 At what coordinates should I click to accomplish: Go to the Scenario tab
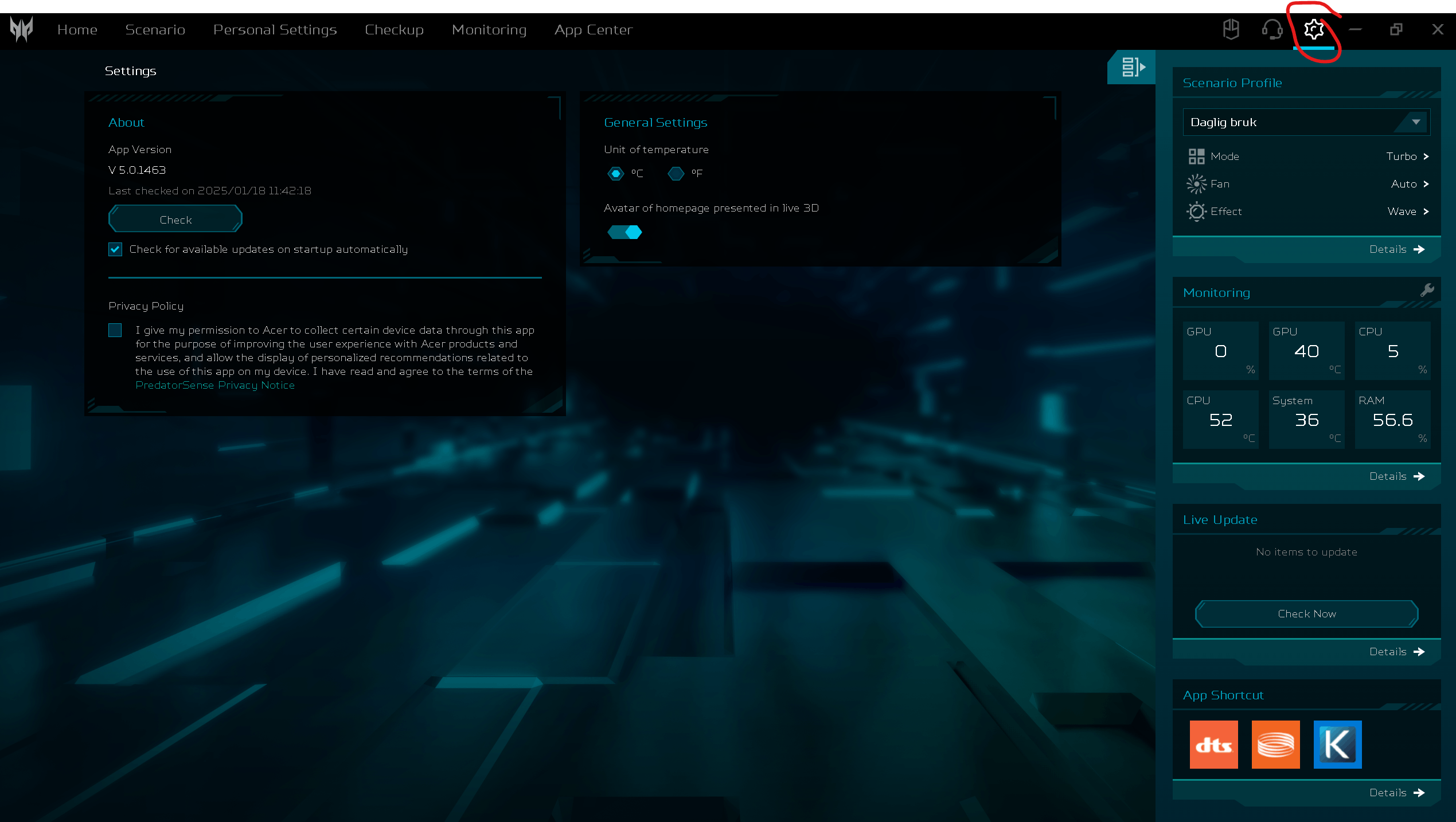(x=155, y=30)
